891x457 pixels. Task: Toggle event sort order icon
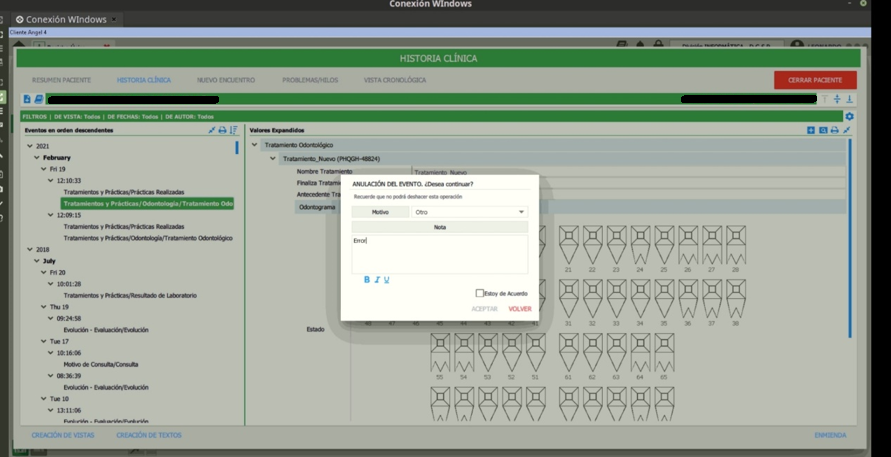coord(233,130)
